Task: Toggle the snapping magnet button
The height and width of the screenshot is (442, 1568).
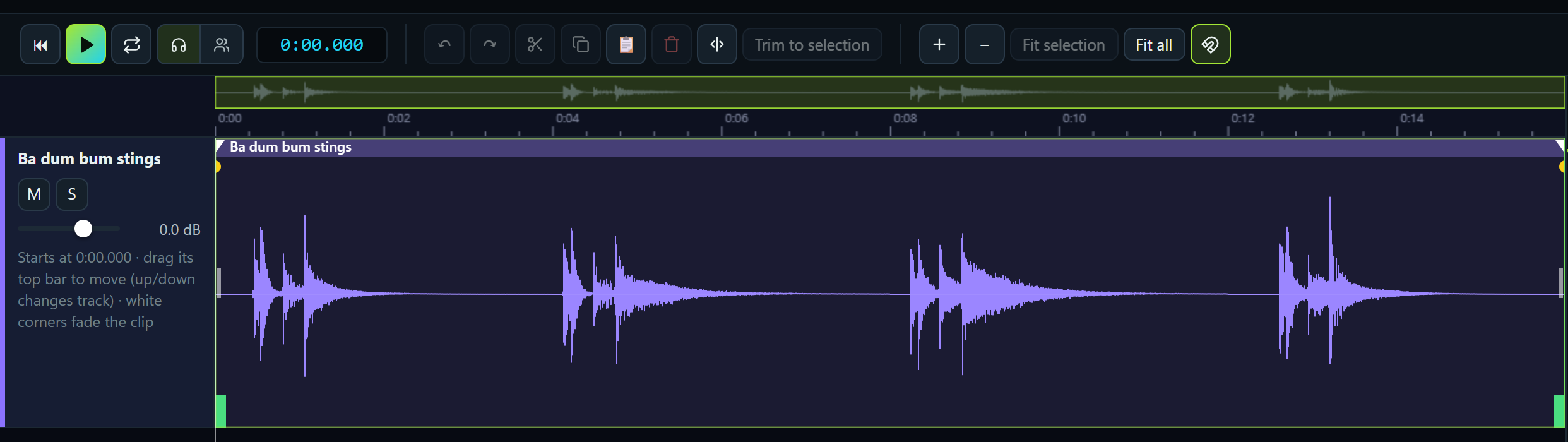Action: (1211, 44)
